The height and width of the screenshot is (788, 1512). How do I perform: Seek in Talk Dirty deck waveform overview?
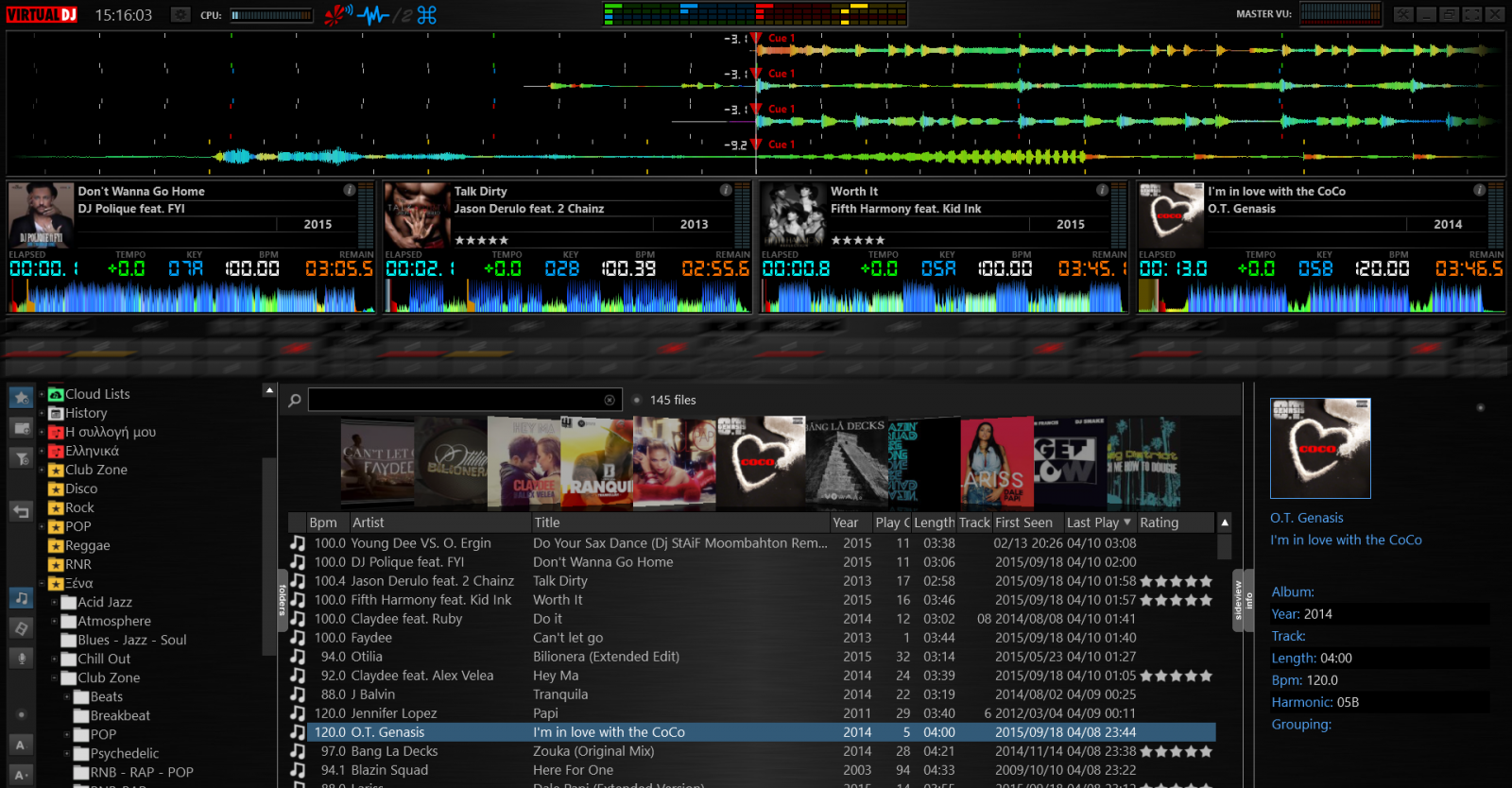pos(568,297)
